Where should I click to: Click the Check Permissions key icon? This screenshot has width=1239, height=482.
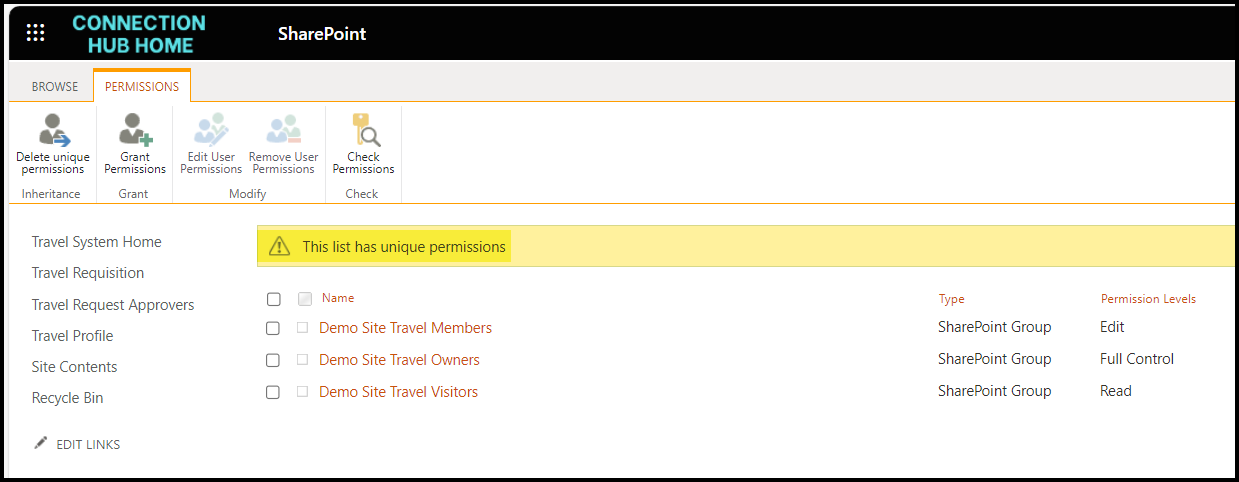point(364,131)
